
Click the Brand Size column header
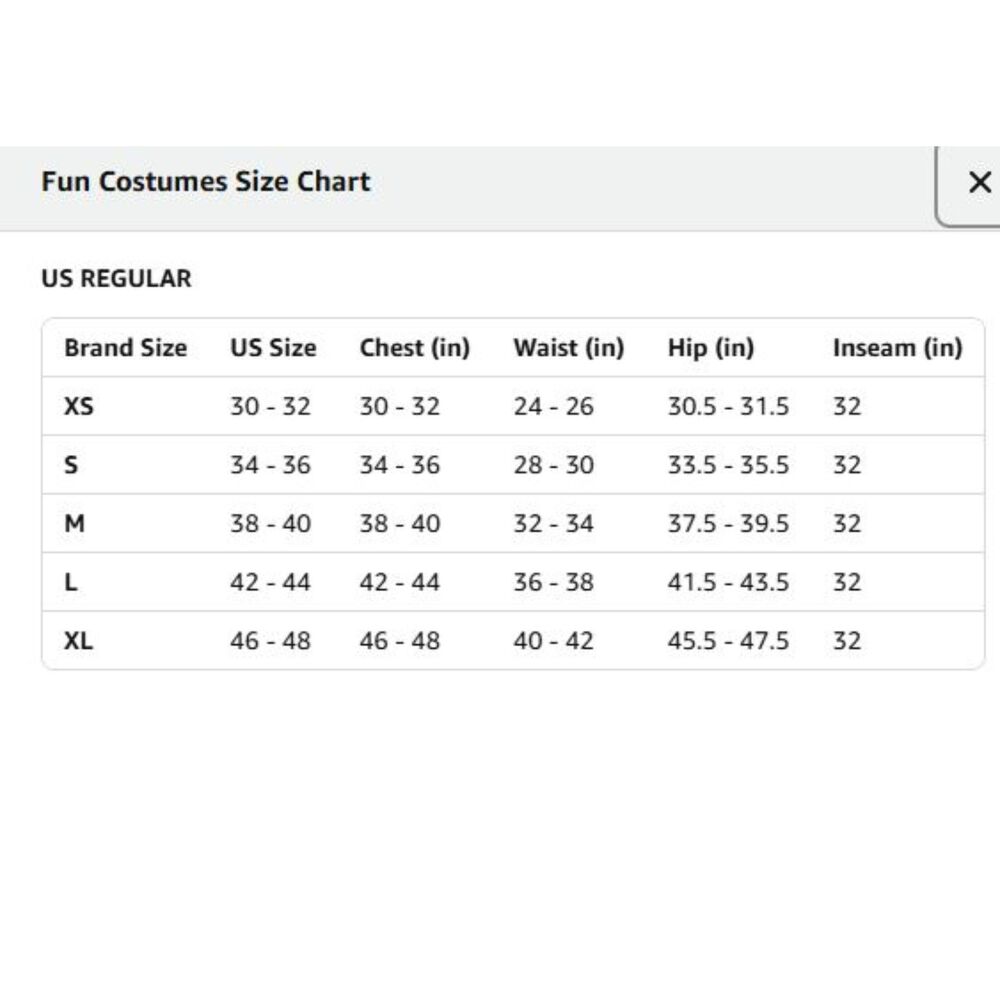pyautogui.click(x=126, y=348)
